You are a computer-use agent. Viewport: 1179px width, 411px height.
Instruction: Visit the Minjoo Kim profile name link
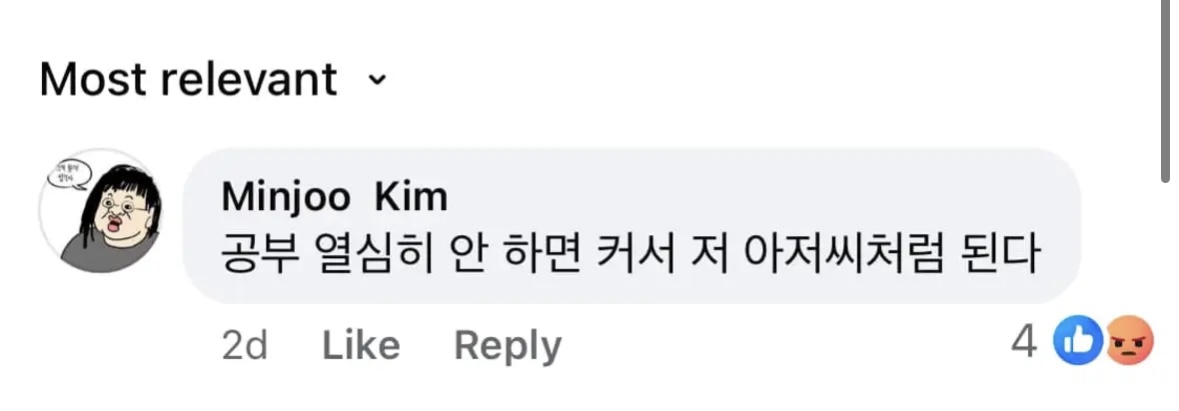pos(333,198)
